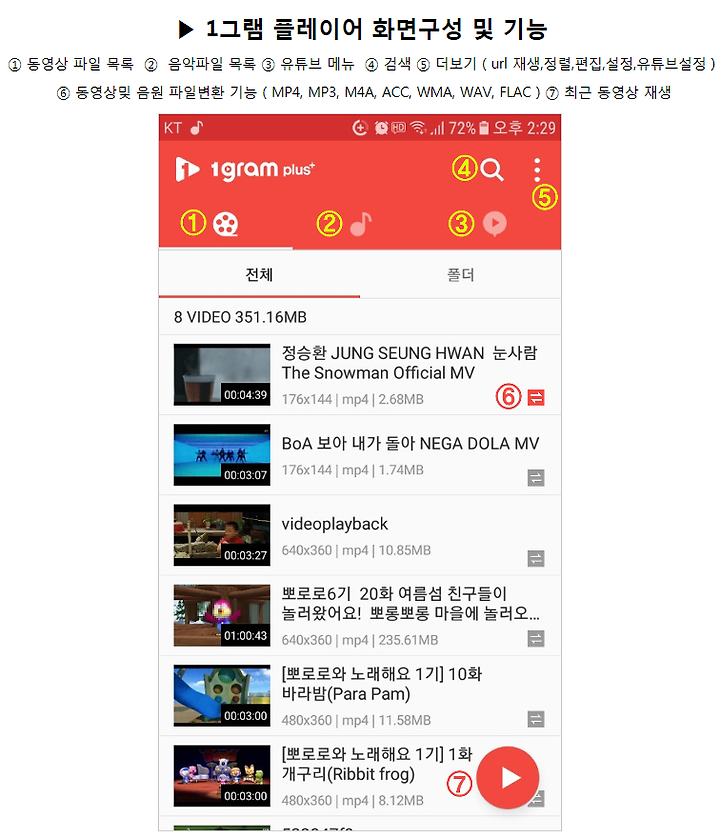Convert the 바라밤(Para Pam) video file
This screenshot has height=837, width=720.
click(x=536, y=719)
